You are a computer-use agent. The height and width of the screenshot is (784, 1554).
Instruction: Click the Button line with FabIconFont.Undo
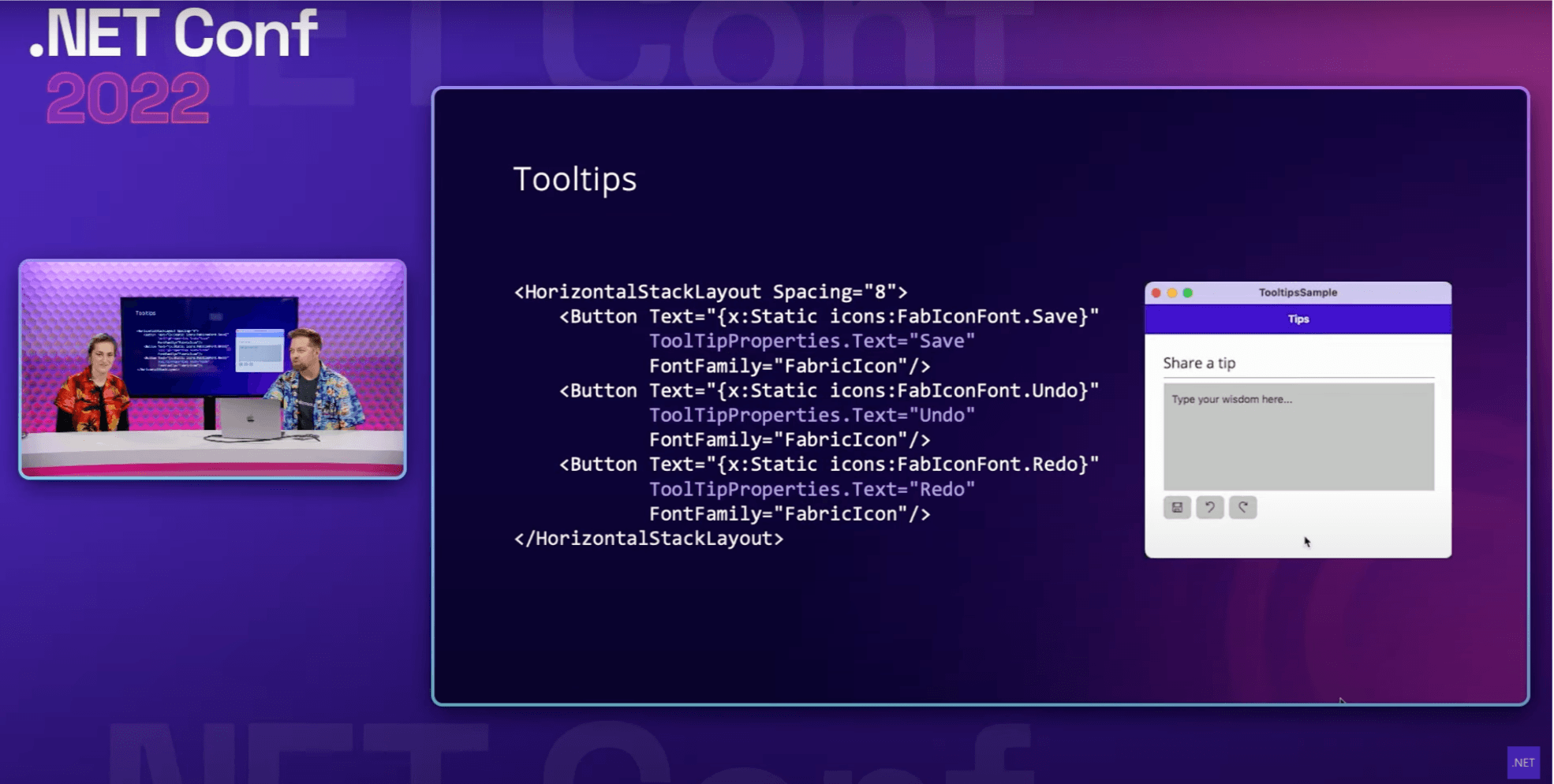829,391
